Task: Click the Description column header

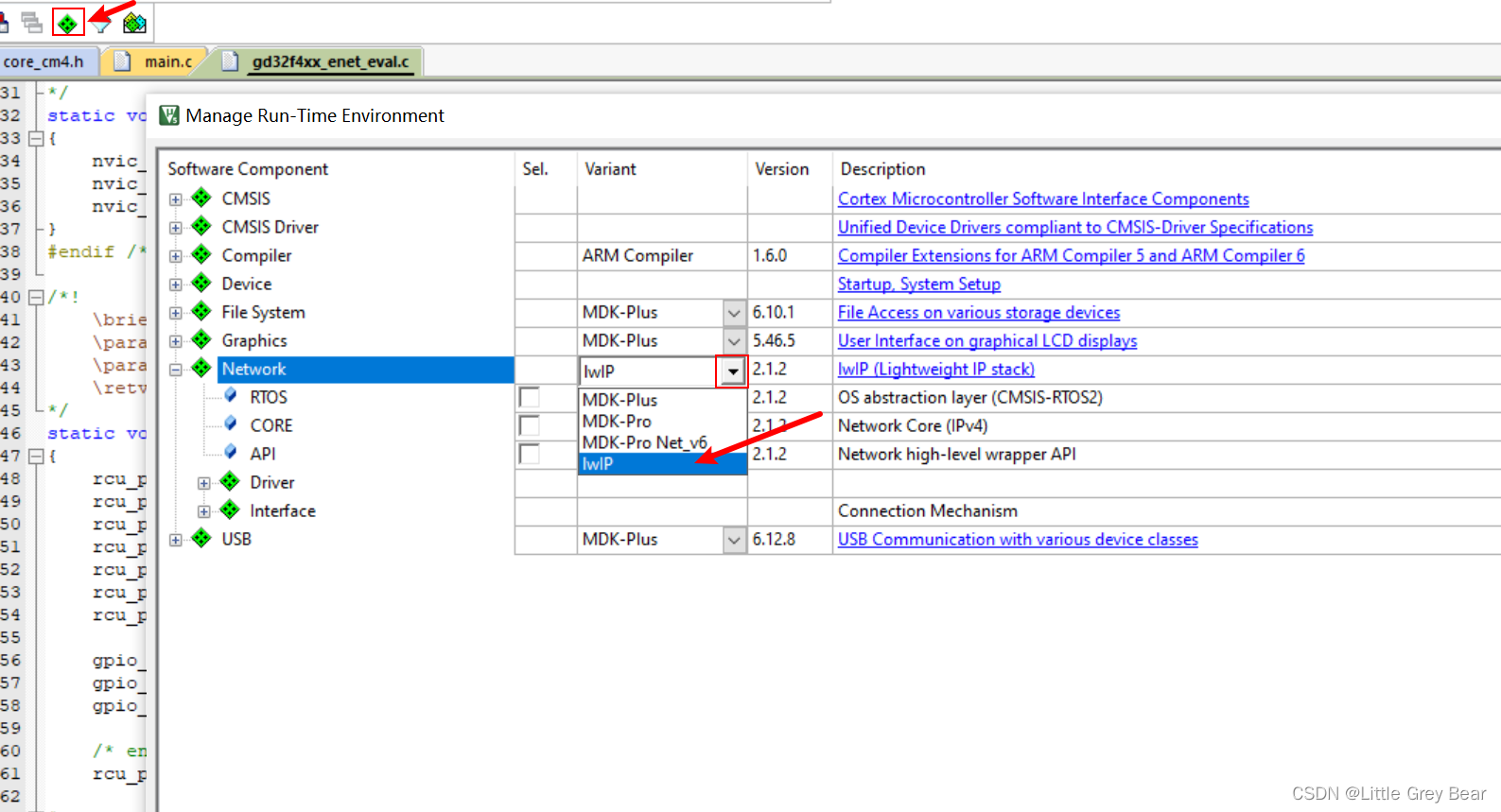Action: pyautogui.click(x=882, y=169)
